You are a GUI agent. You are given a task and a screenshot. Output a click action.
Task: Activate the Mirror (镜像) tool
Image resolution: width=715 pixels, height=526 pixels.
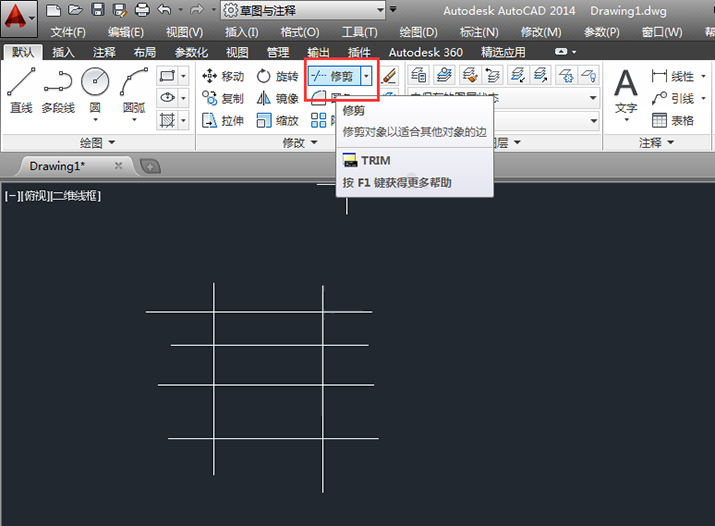[x=277, y=98]
